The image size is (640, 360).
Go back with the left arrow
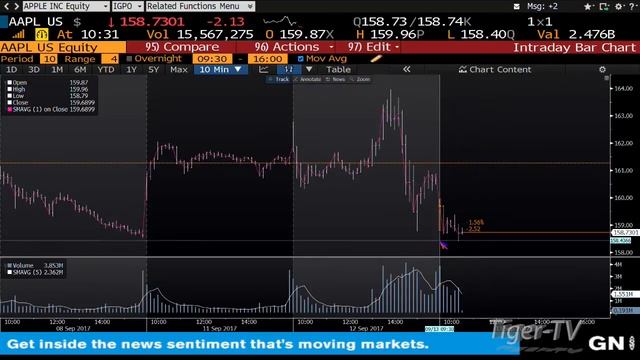6,6
